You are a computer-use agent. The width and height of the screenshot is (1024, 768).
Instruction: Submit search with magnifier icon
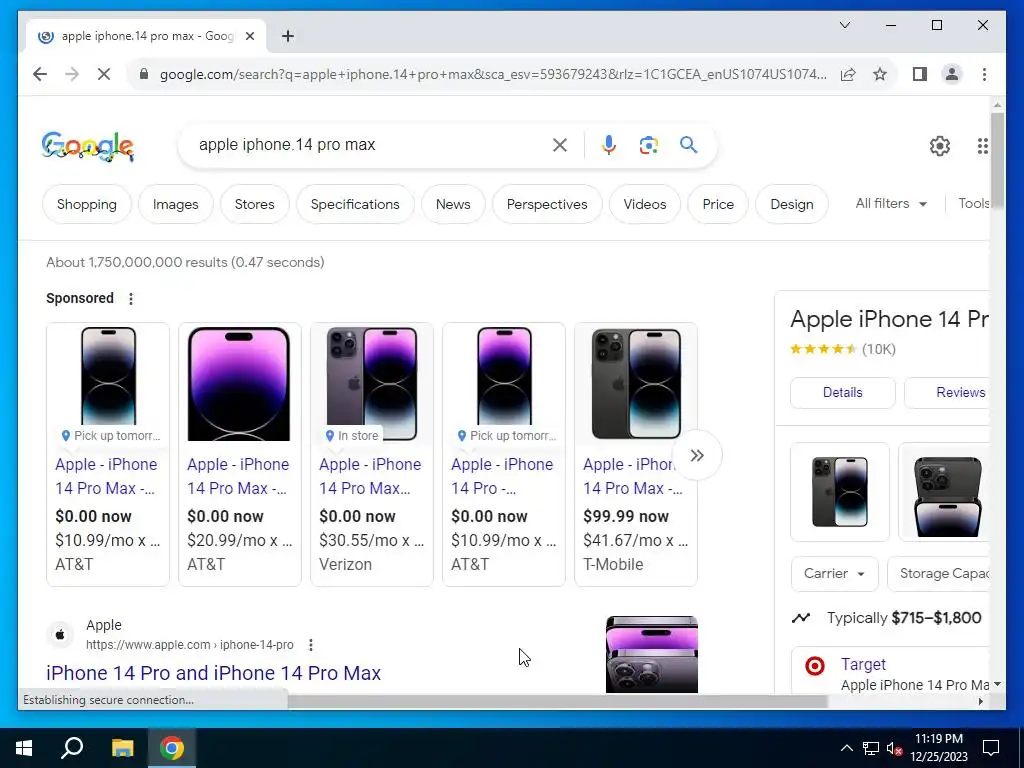point(688,145)
